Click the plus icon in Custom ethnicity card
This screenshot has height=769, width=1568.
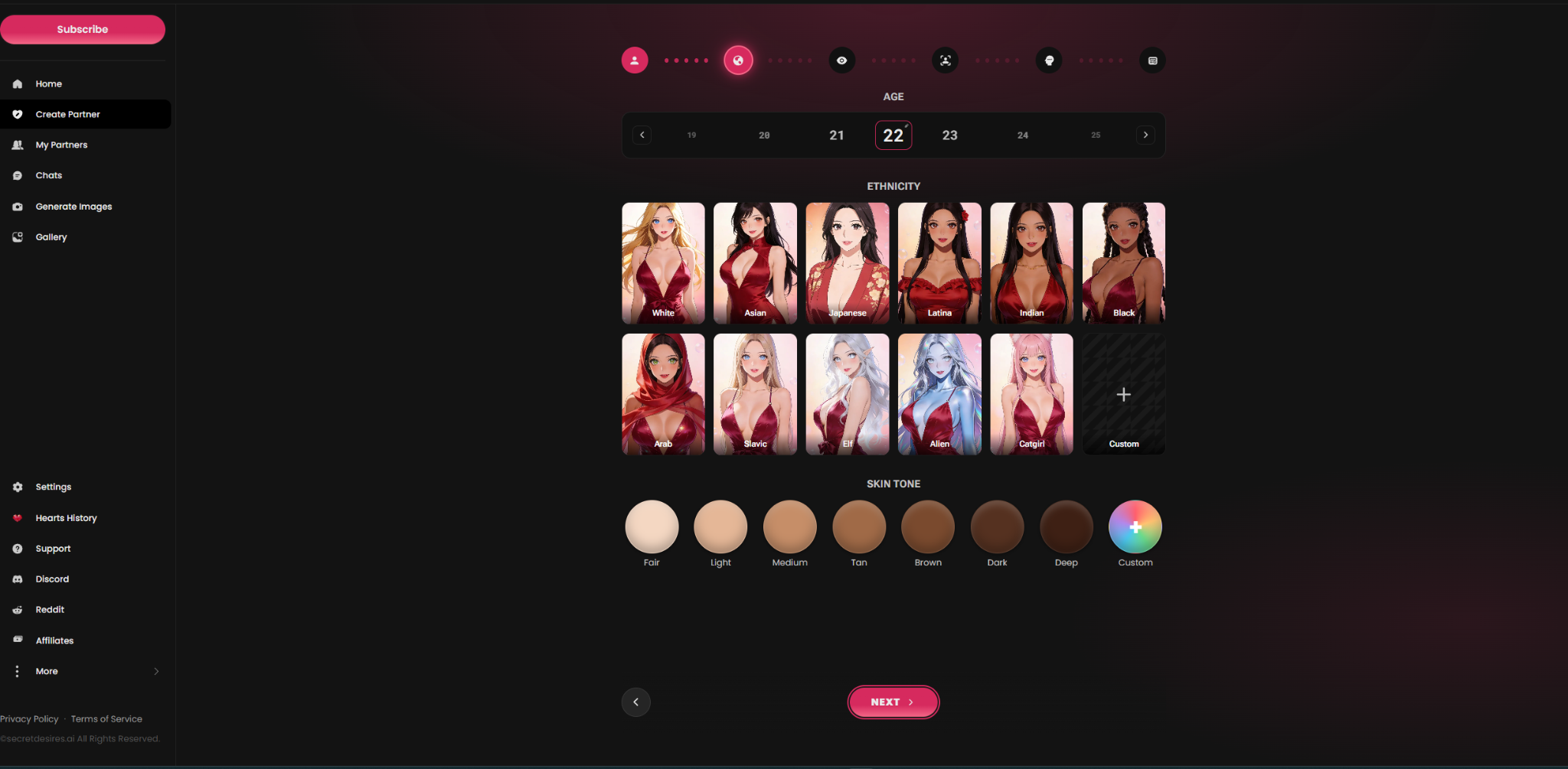coord(1124,395)
